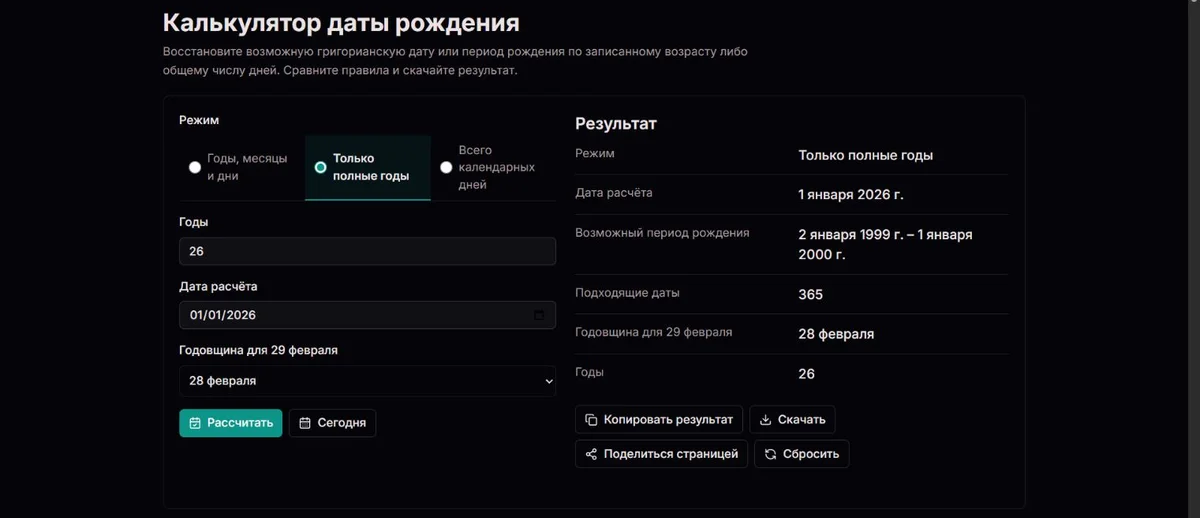The width and height of the screenshot is (1200, 518).
Task: Switch to the Годы, месяцы и дни mode label
Action: click(x=247, y=167)
